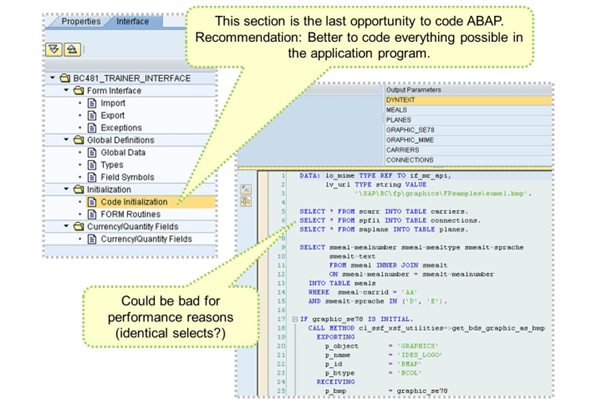
Task: Collapse the Currency/Quantity Fields folder node
Action: [x=66, y=225]
